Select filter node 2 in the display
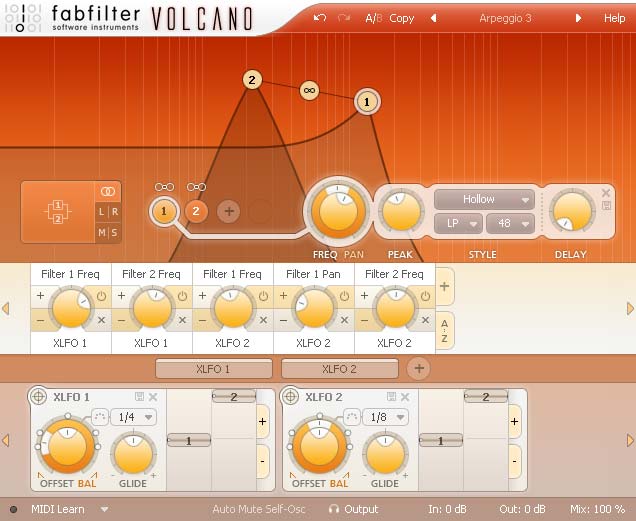This screenshot has width=636, height=521. coord(252,80)
